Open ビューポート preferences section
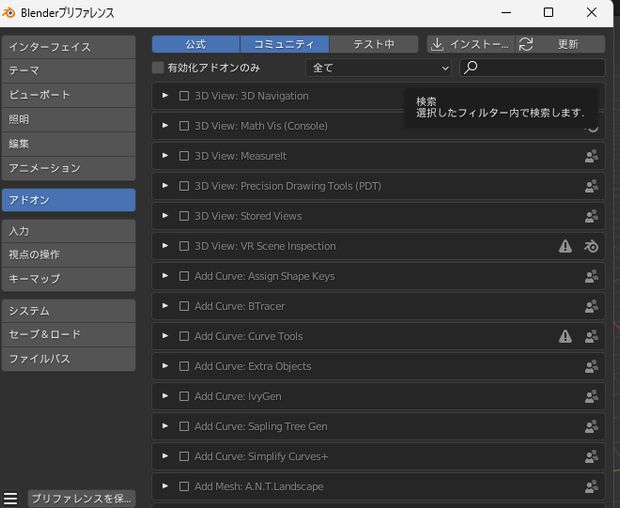This screenshot has width=620, height=508. (x=69, y=95)
